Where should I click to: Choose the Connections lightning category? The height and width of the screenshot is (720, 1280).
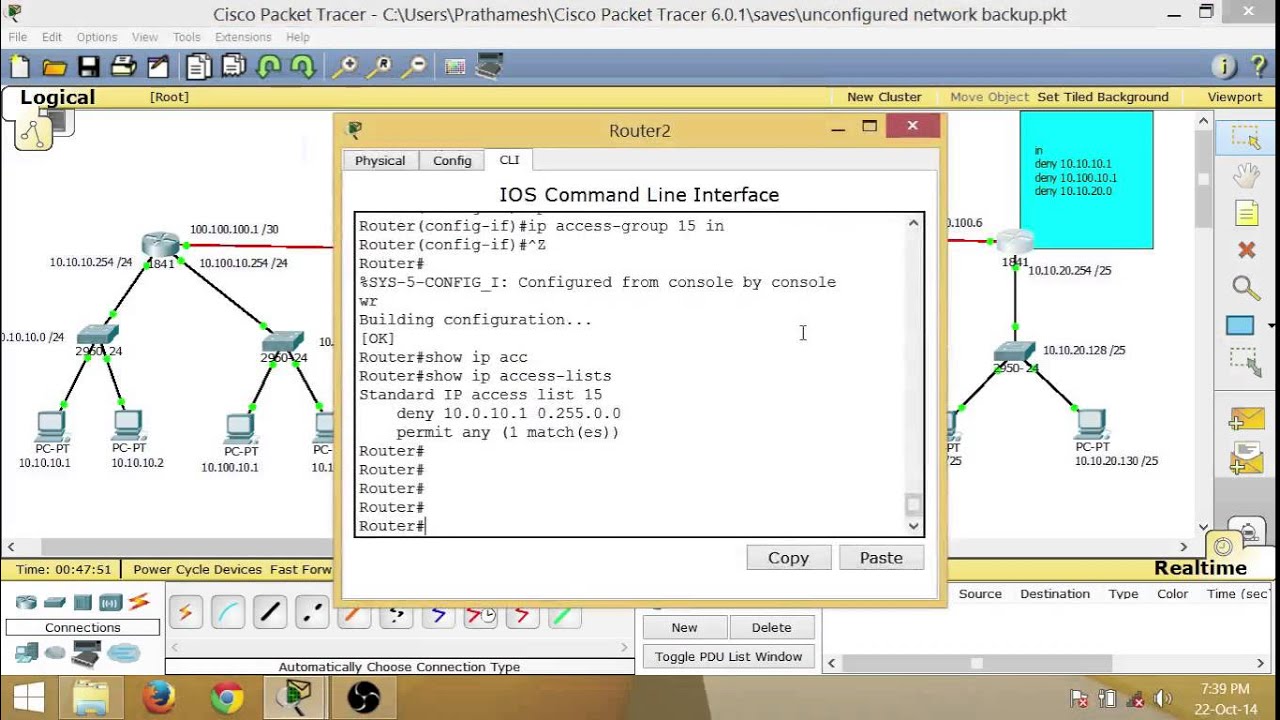point(139,602)
